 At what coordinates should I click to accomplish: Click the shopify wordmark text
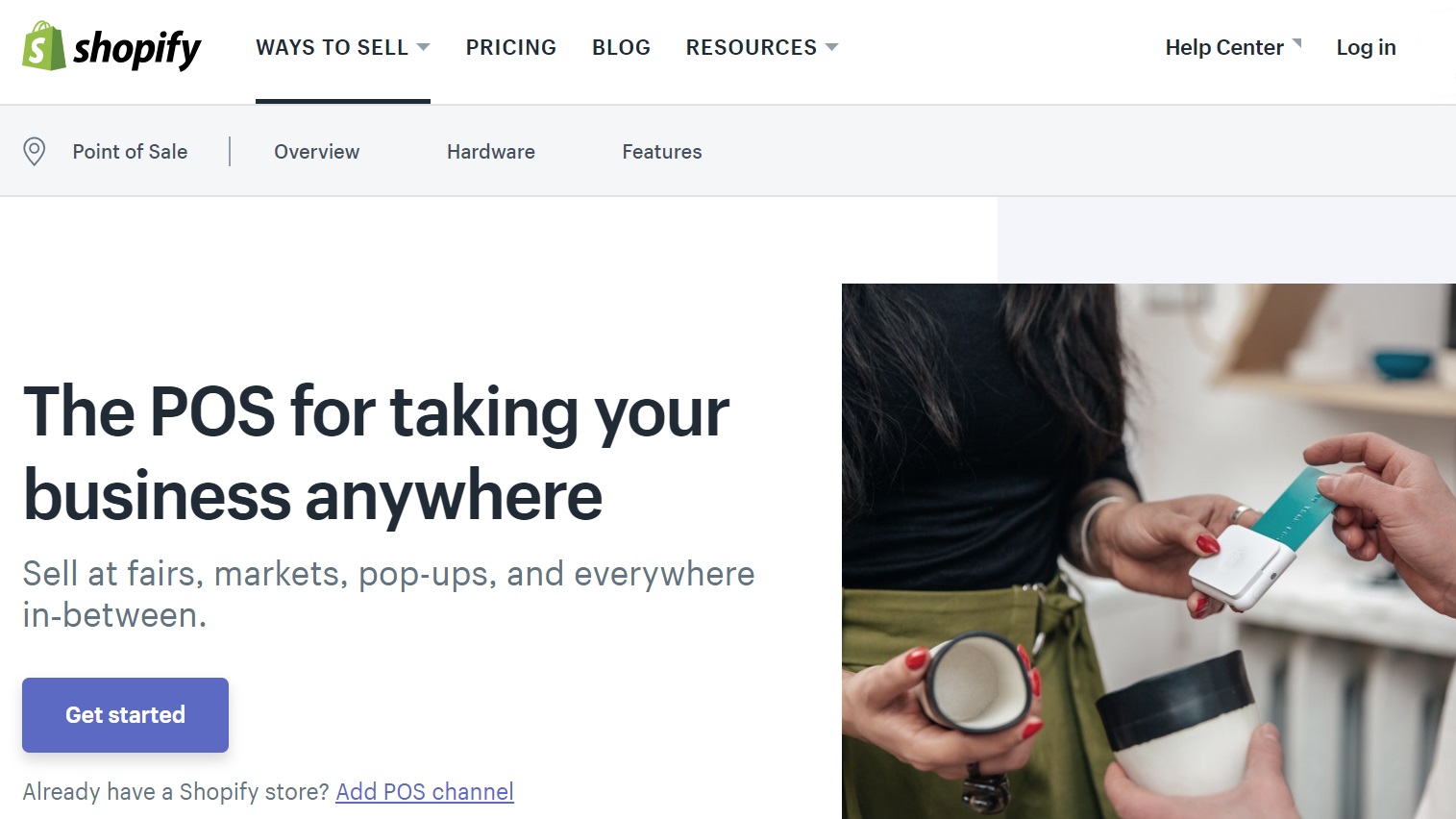(x=137, y=48)
